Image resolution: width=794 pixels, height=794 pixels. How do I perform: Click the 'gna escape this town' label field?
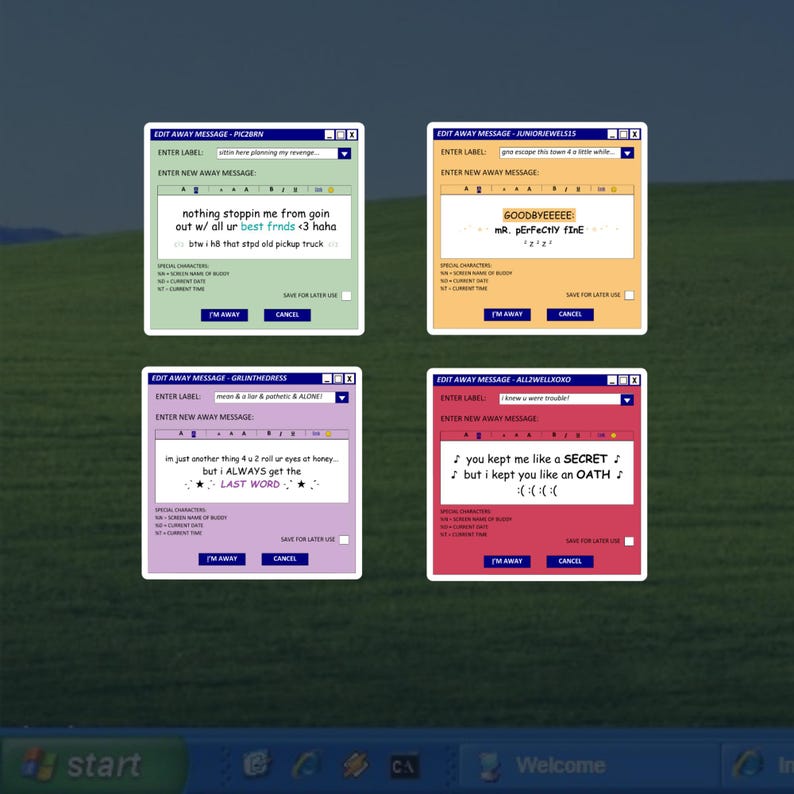tap(560, 152)
